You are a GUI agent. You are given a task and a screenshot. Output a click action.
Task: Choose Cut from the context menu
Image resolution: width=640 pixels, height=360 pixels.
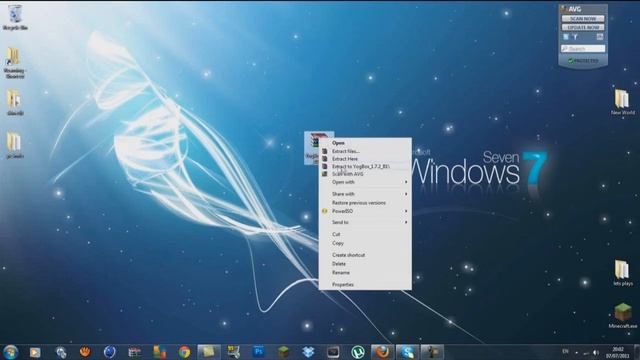pyautogui.click(x=365, y=234)
